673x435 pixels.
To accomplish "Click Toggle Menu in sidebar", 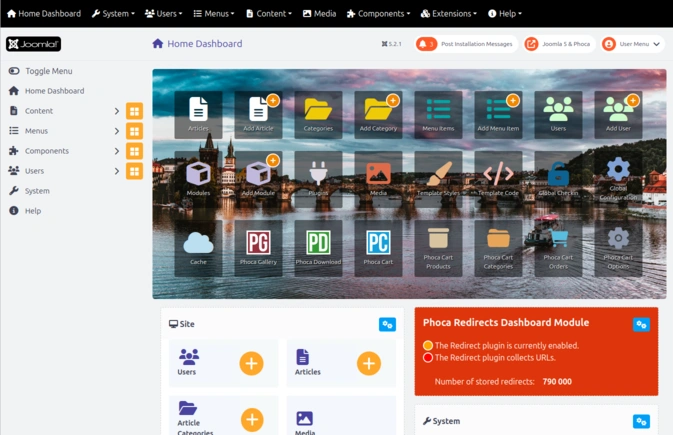I will [41, 71].
